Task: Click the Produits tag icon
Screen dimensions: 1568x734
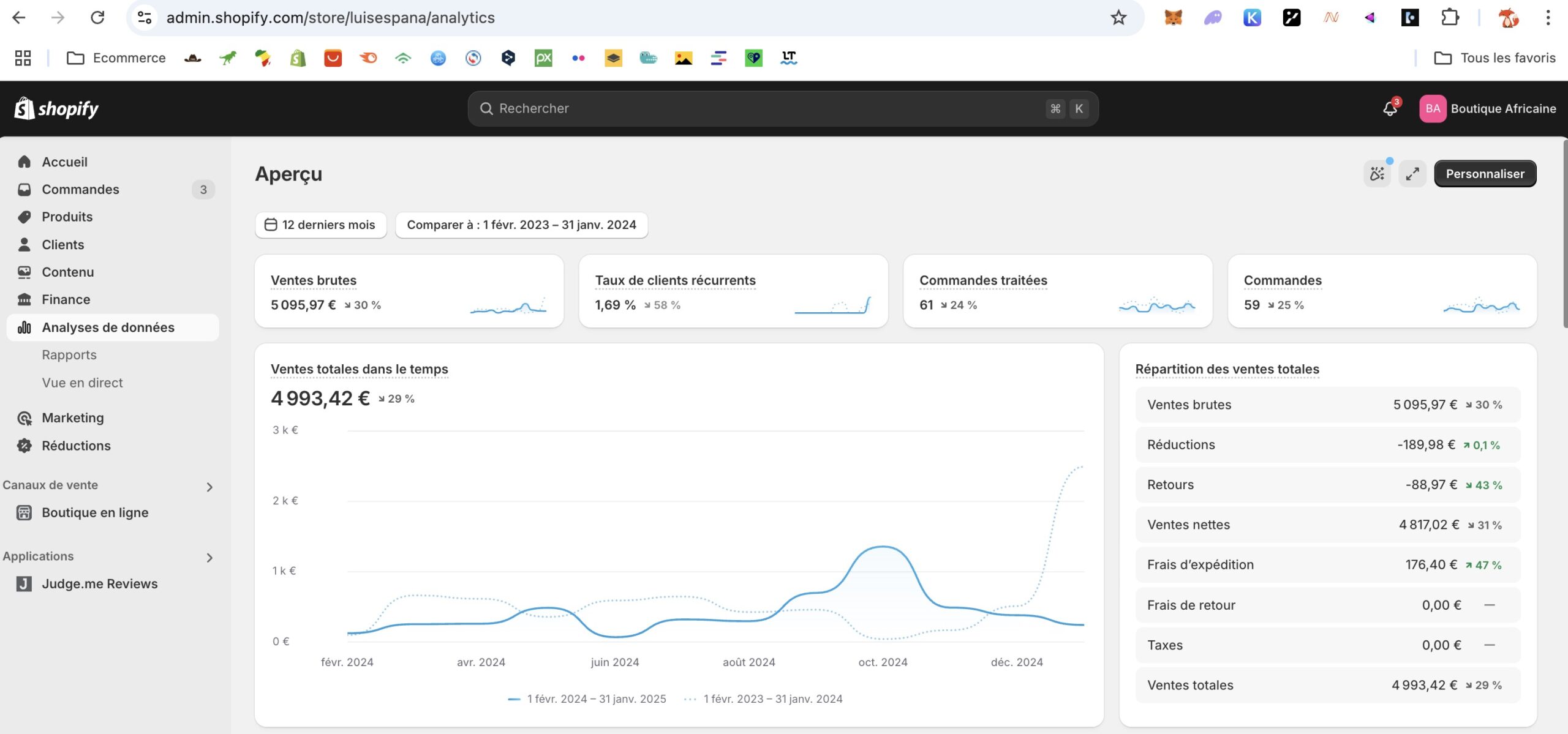Action: 24,217
